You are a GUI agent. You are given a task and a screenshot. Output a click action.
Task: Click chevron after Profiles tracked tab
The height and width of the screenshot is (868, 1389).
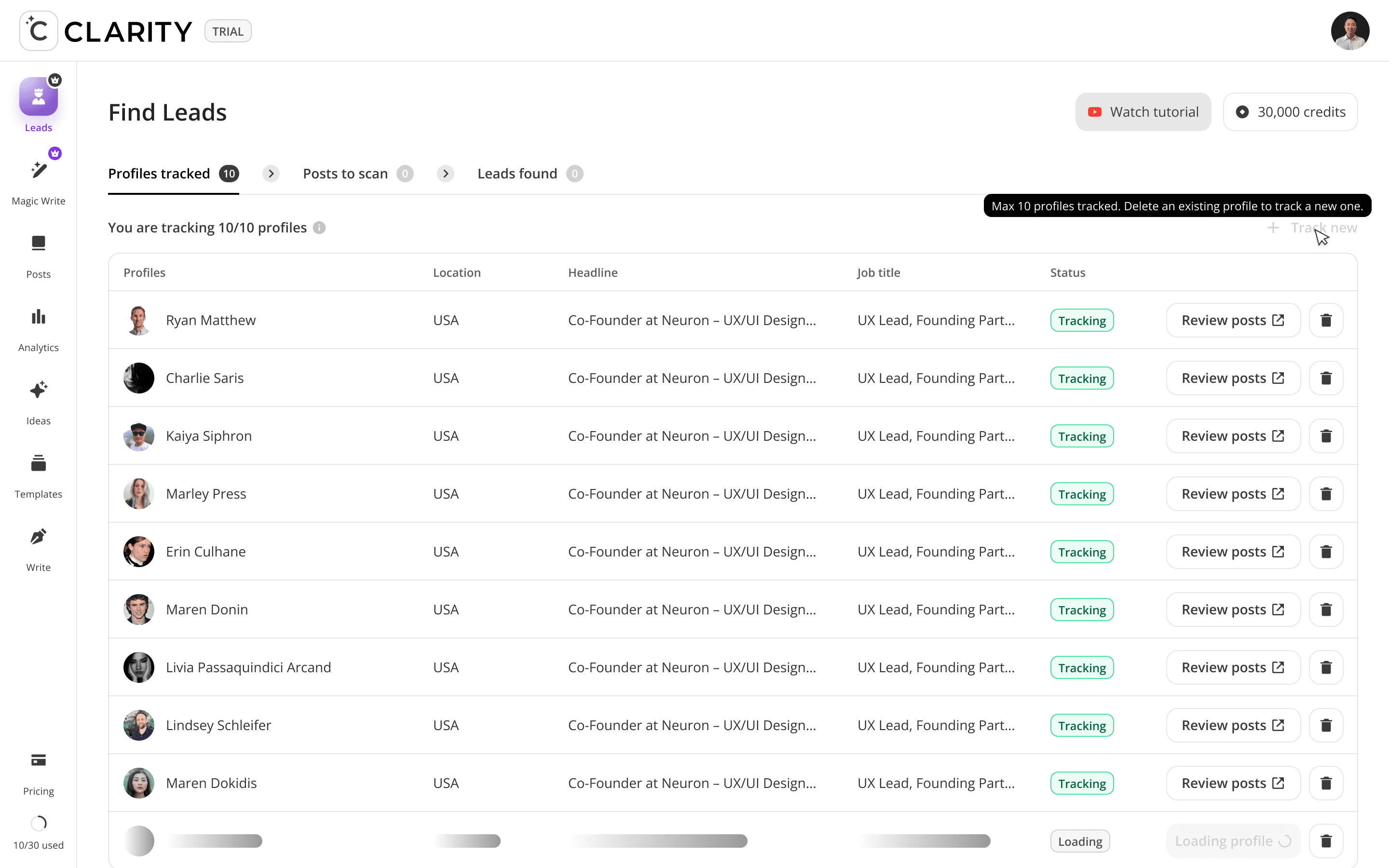click(271, 174)
